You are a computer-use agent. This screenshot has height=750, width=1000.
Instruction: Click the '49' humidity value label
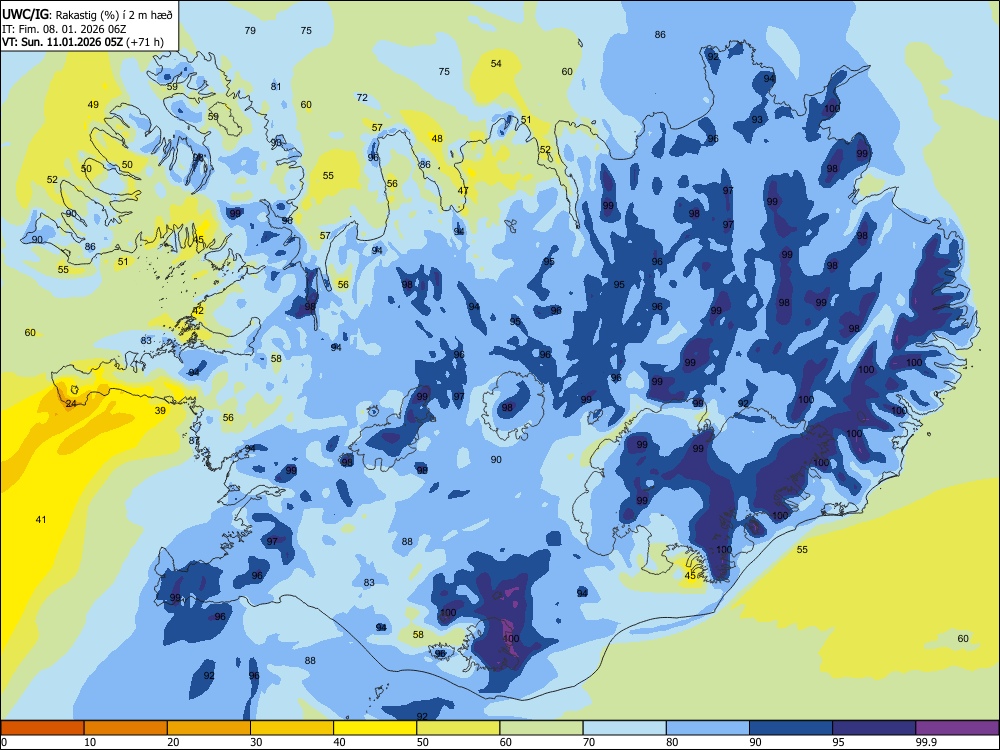(x=93, y=105)
